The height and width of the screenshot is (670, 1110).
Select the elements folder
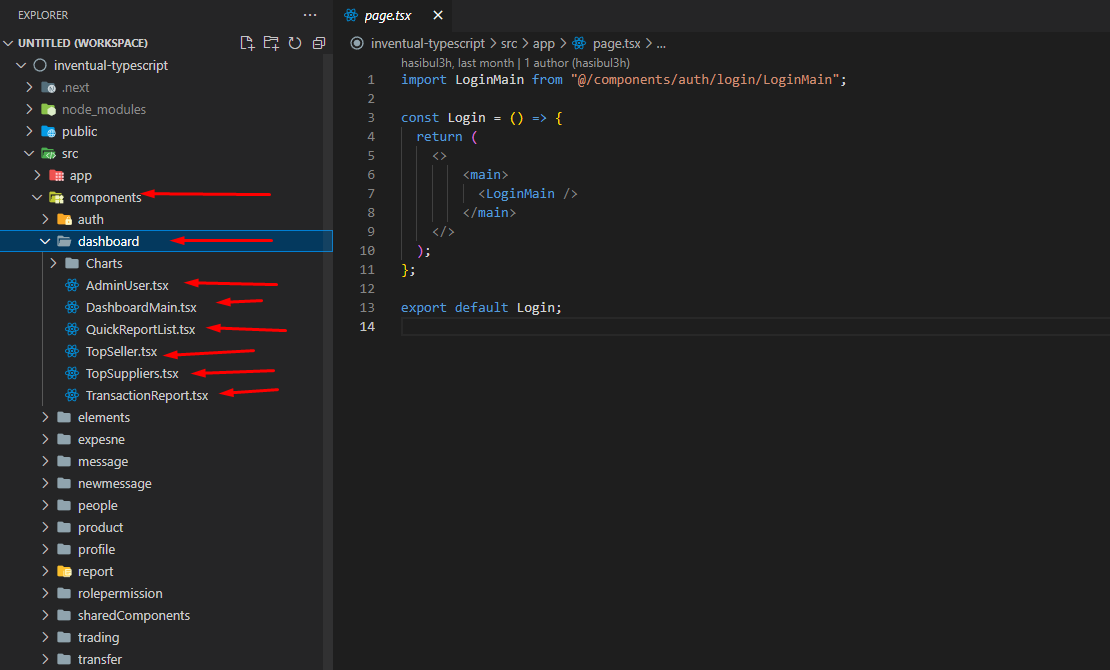point(103,417)
